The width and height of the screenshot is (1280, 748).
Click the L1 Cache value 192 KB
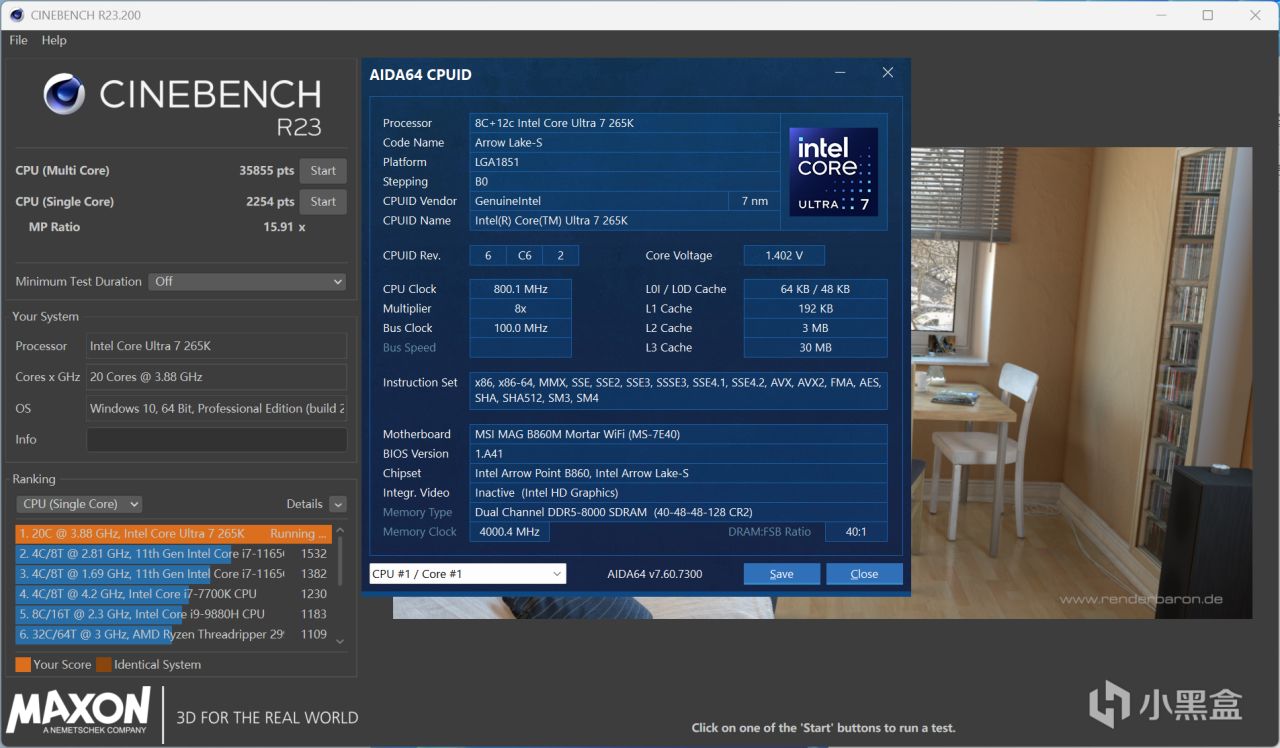click(x=815, y=309)
